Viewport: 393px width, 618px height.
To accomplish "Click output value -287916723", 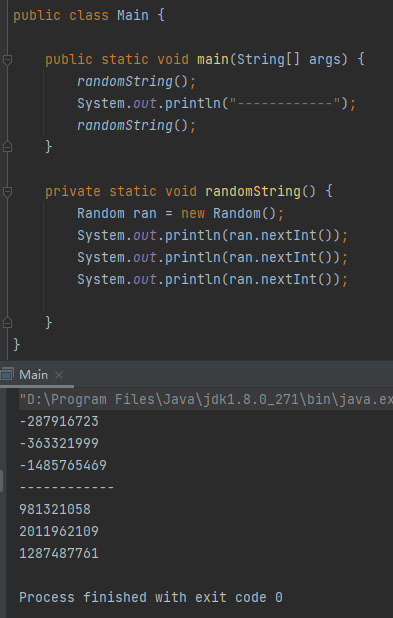I will (59, 422).
